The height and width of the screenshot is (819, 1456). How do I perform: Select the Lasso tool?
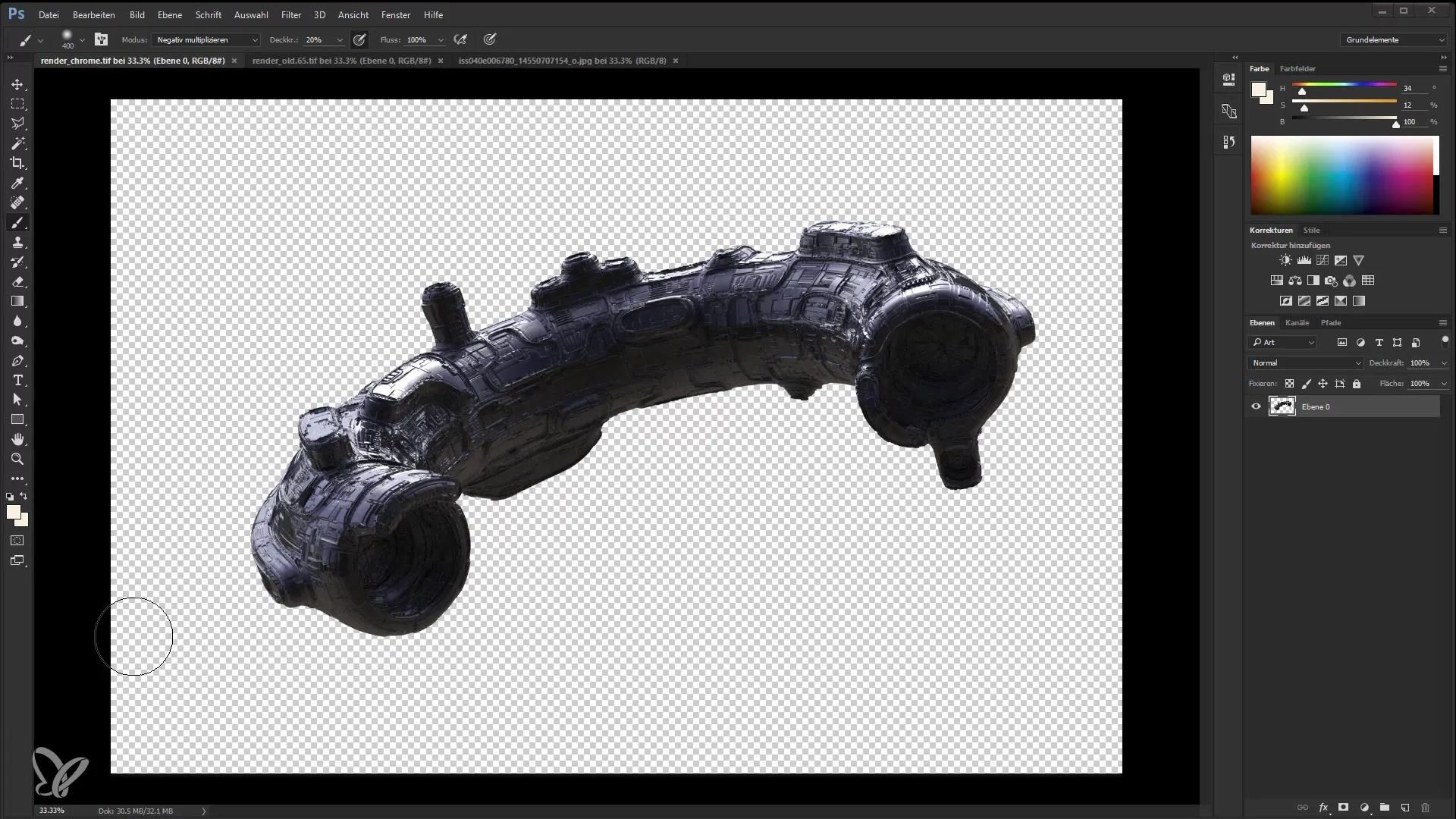point(18,123)
